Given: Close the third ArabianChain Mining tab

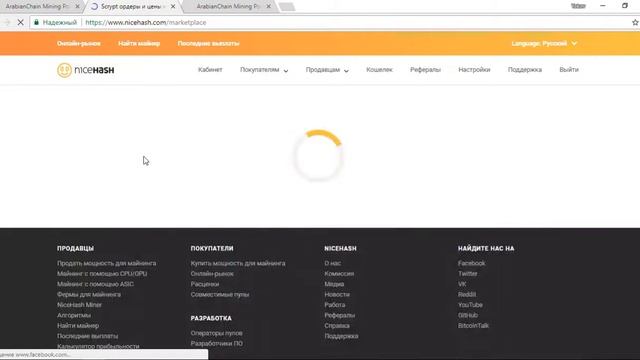Looking at the screenshot, I should (268, 7).
